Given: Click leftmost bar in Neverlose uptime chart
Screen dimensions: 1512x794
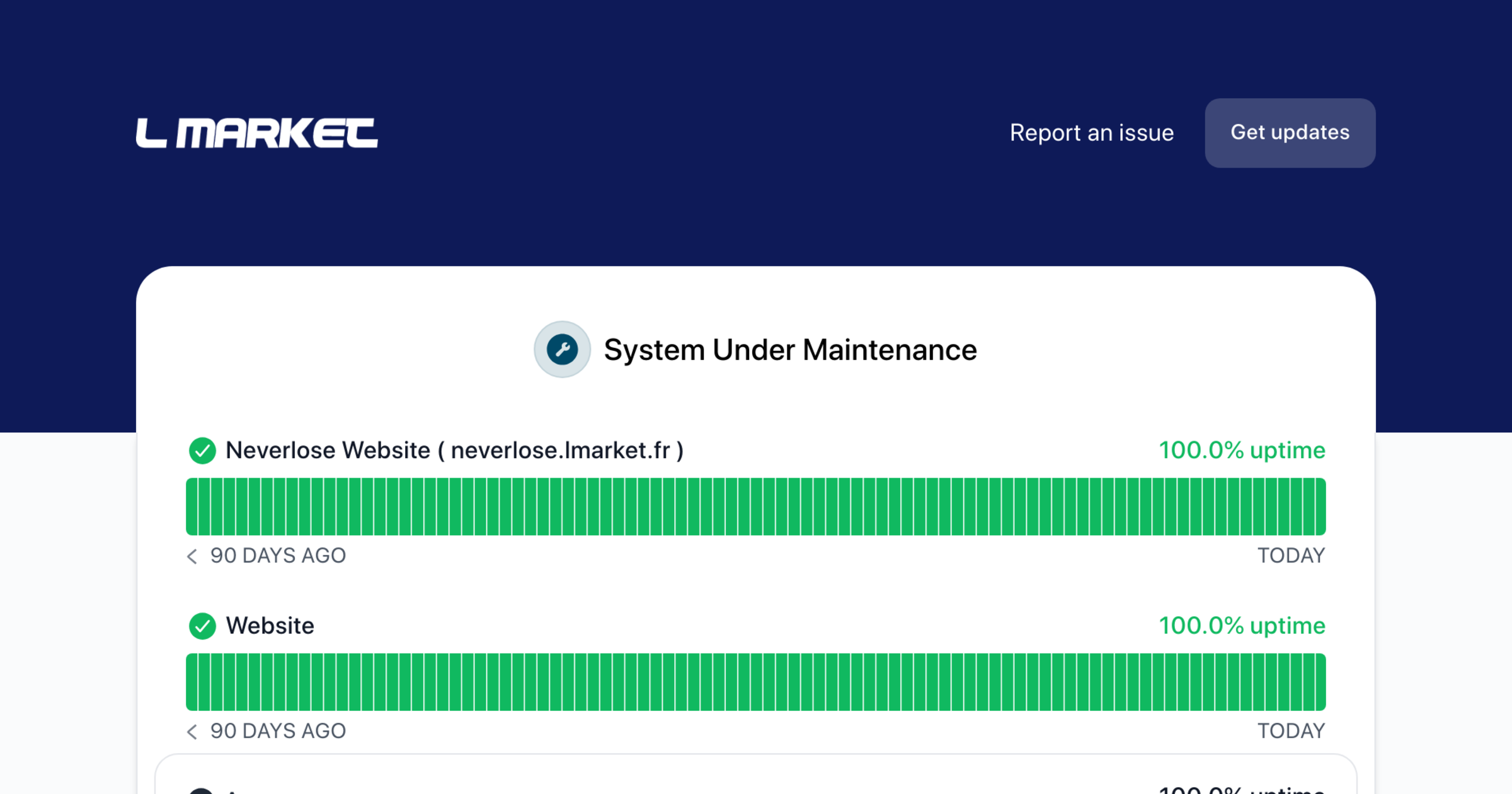Looking at the screenshot, I should tap(192, 507).
